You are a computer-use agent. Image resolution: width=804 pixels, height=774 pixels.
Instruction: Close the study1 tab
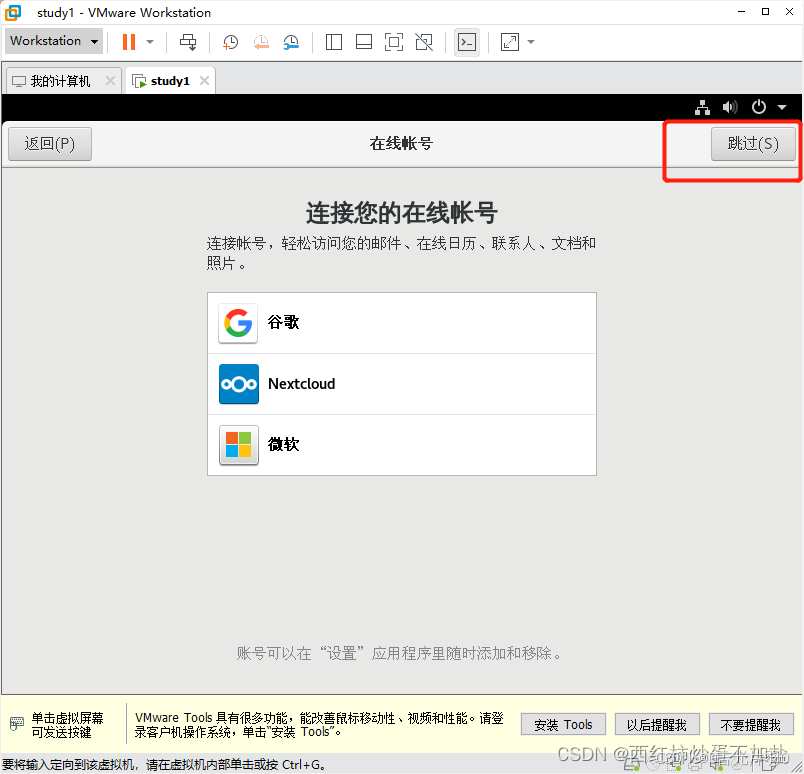point(204,81)
